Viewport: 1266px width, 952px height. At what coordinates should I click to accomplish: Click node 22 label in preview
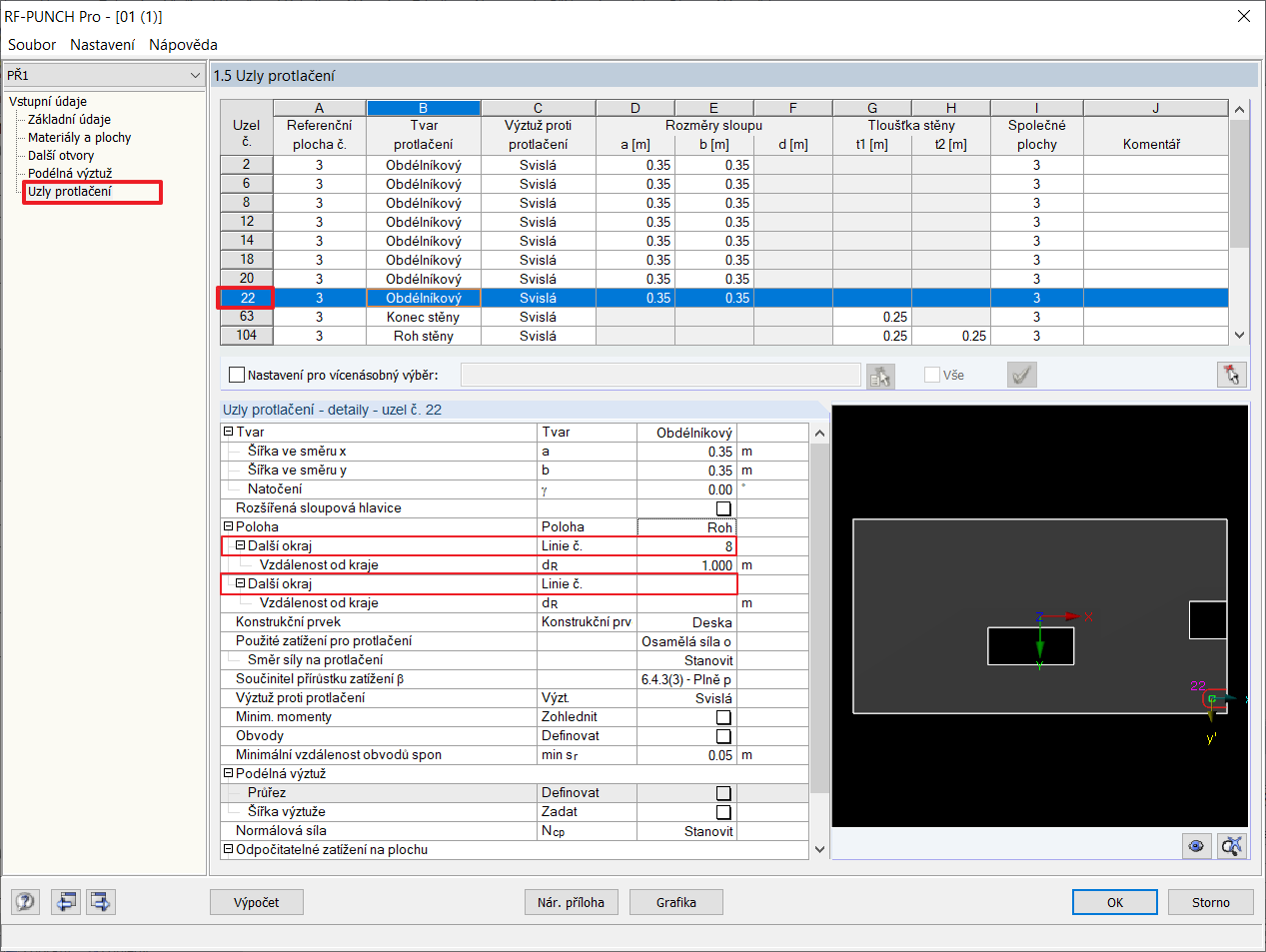(1198, 685)
